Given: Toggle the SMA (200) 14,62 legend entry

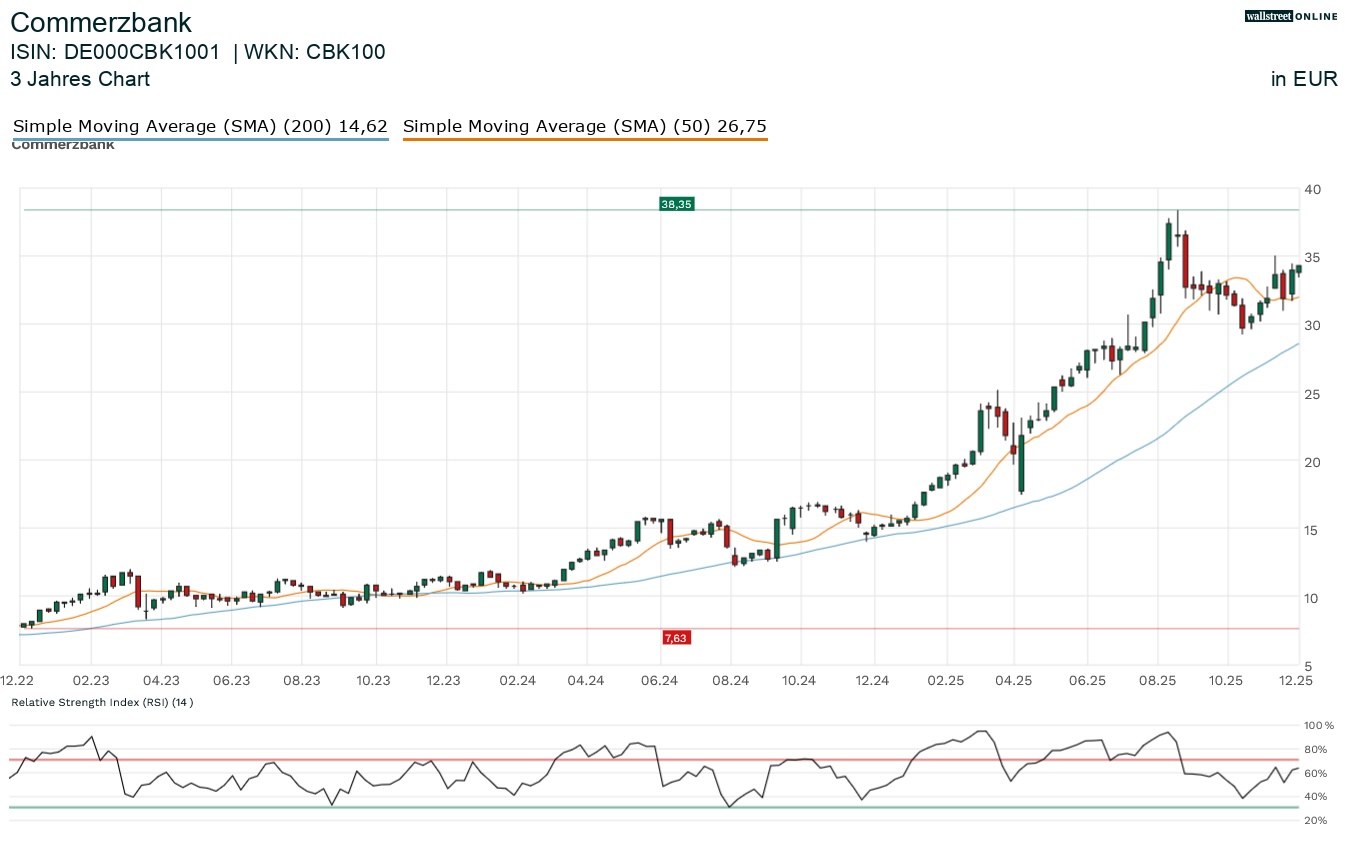Looking at the screenshot, I should click(x=199, y=126).
